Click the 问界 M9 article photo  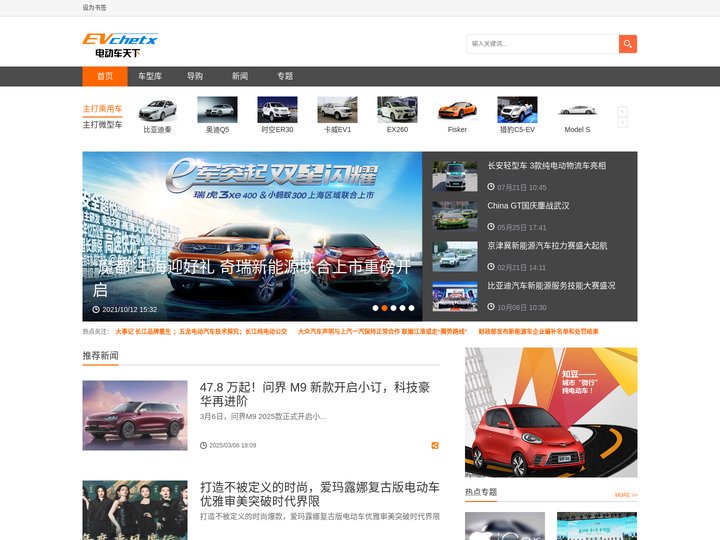[x=135, y=415]
